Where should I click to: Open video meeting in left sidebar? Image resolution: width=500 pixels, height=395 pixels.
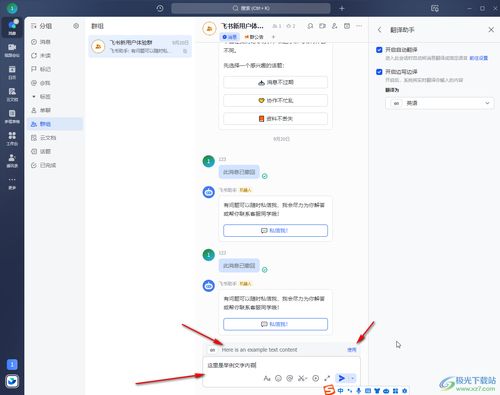tap(12, 50)
